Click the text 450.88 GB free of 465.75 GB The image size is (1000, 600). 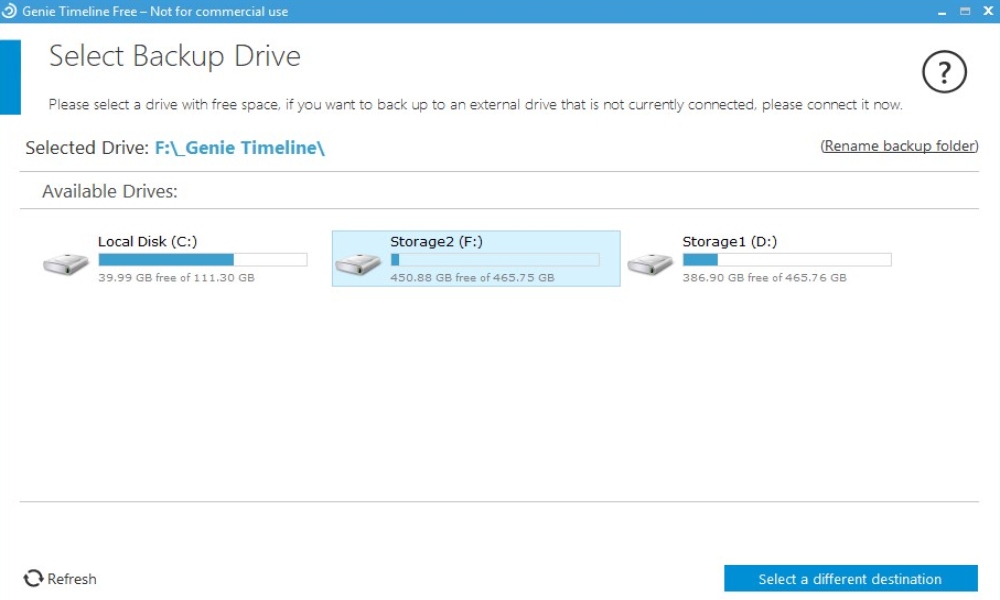point(472,277)
